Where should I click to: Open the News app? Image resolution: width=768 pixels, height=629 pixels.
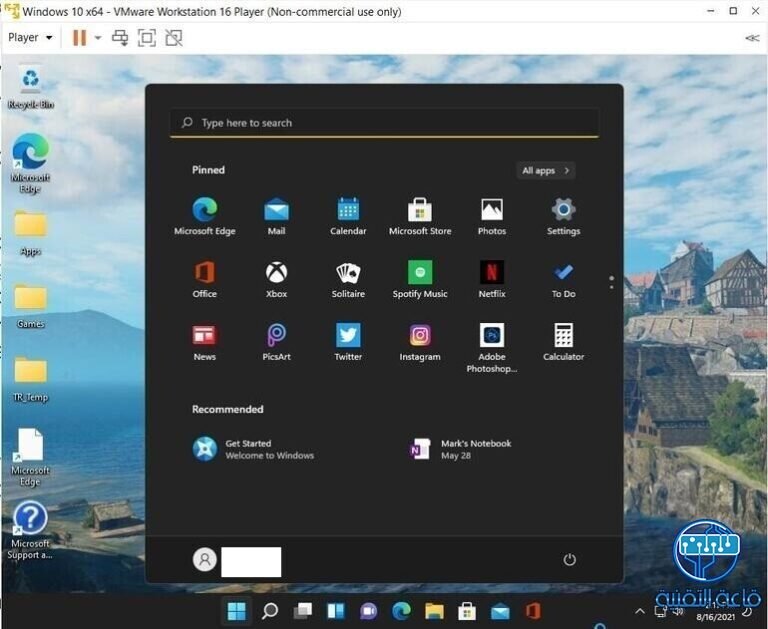(x=205, y=342)
